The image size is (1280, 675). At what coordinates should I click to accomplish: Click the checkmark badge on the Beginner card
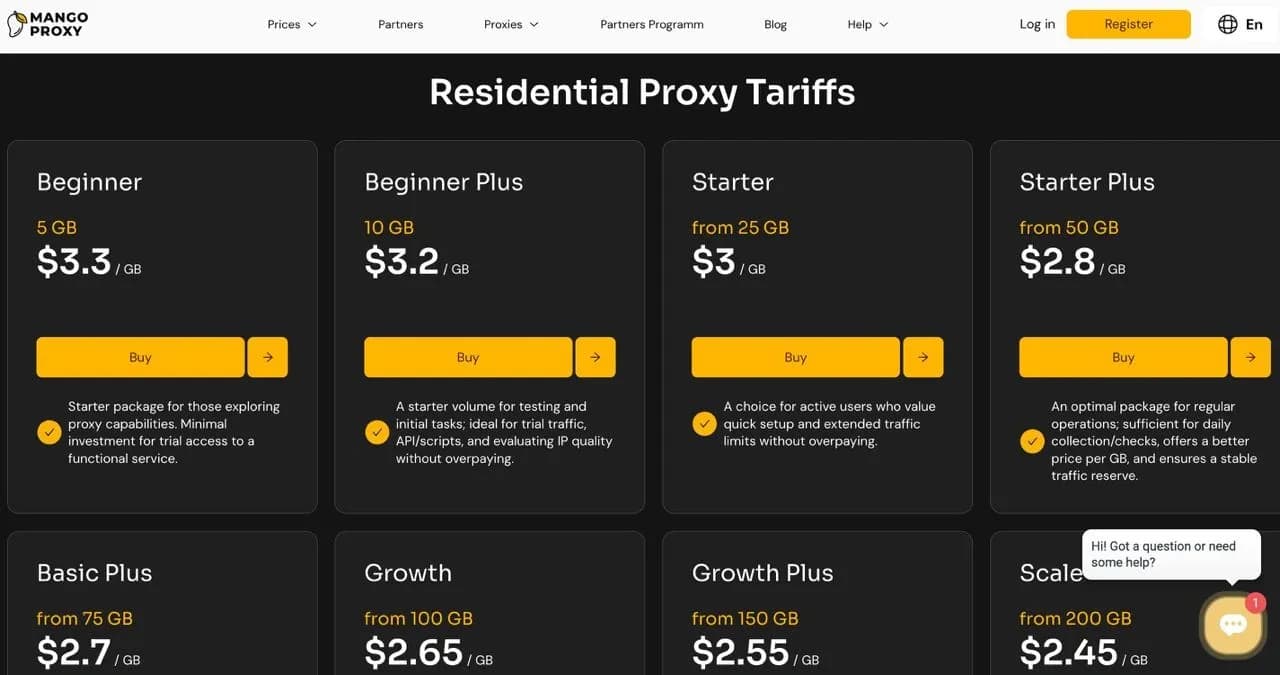click(49, 431)
